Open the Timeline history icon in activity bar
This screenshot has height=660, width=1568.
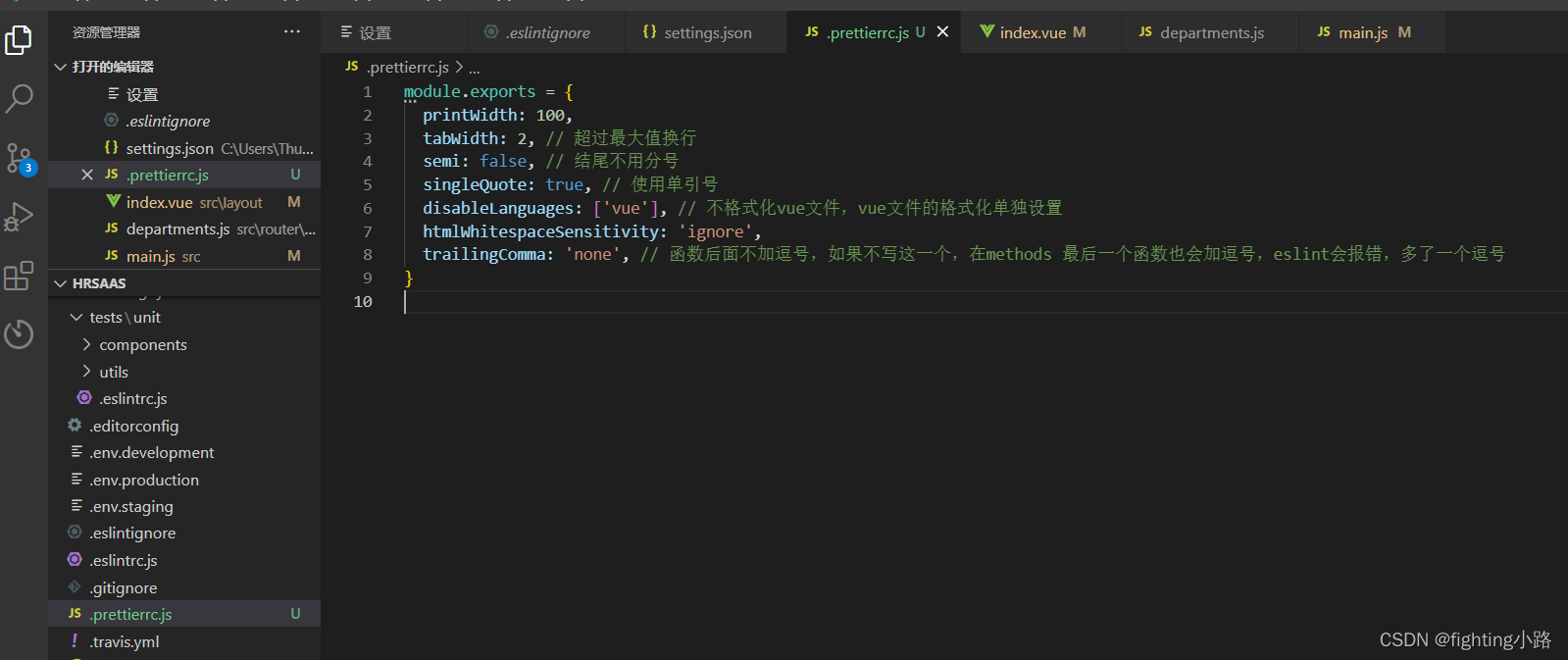click(x=19, y=334)
